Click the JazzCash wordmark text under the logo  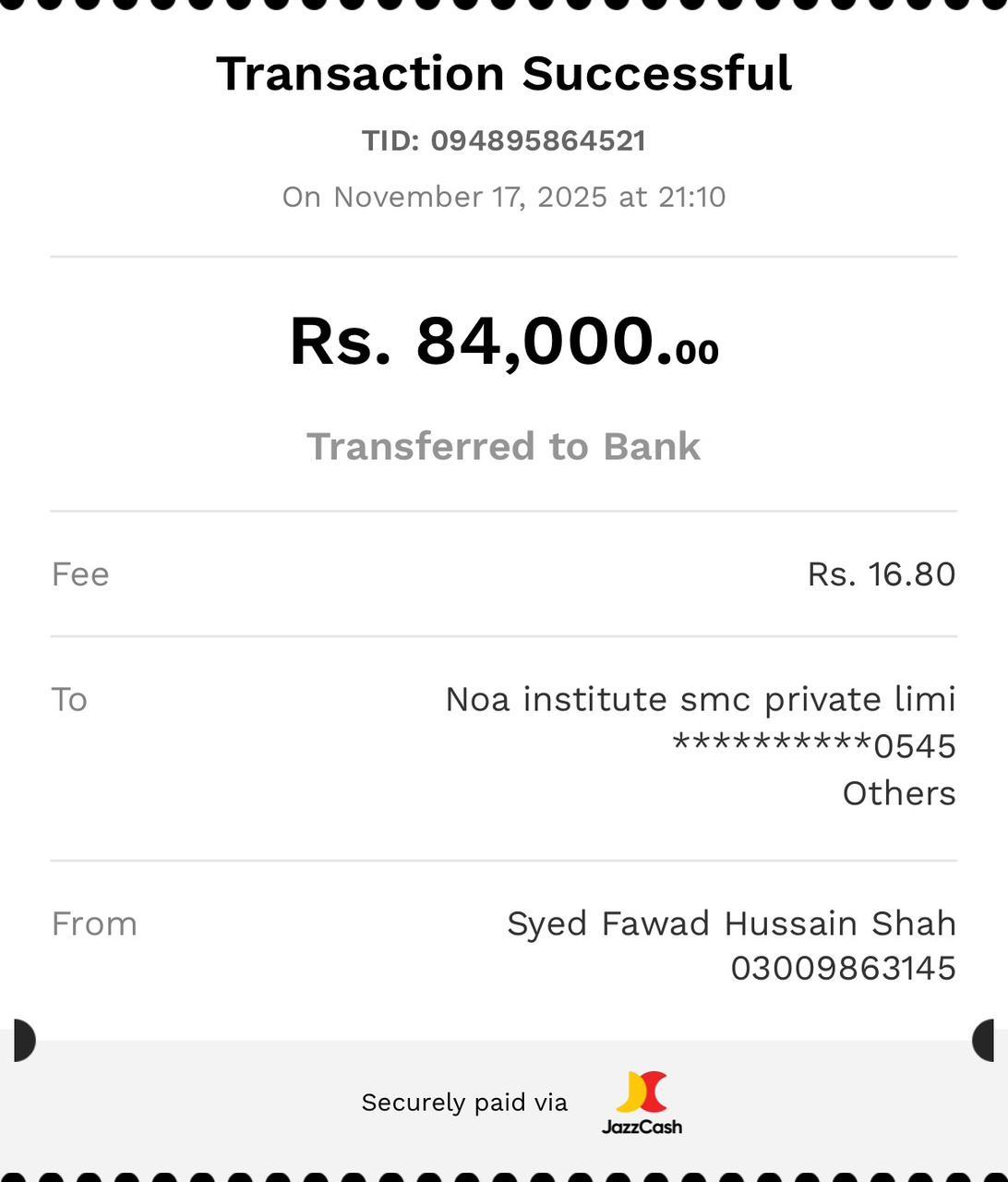pyautogui.click(x=642, y=1127)
